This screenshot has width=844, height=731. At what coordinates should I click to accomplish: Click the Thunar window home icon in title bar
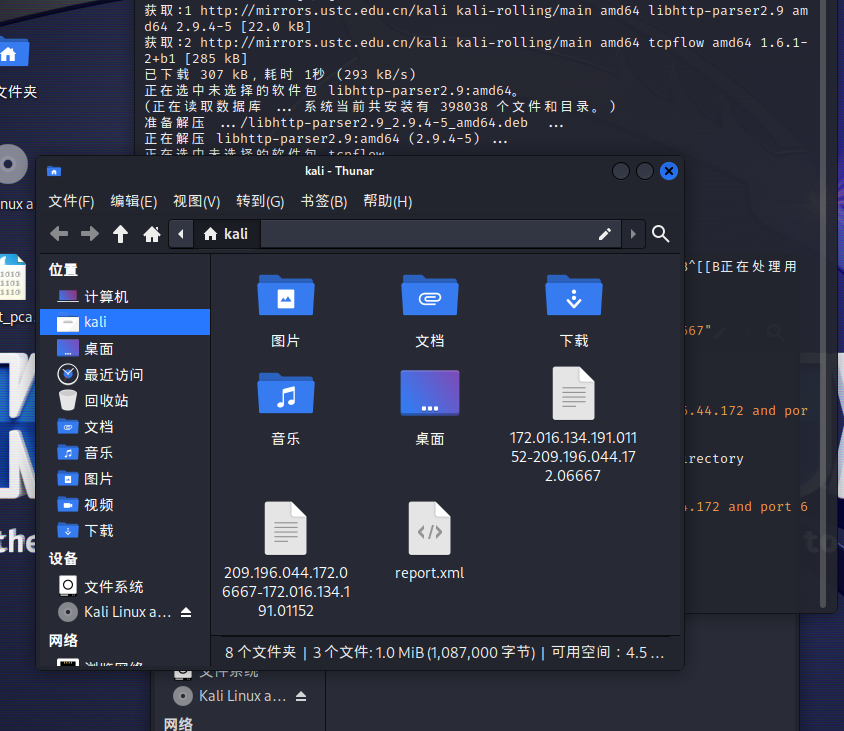[x=54, y=171]
